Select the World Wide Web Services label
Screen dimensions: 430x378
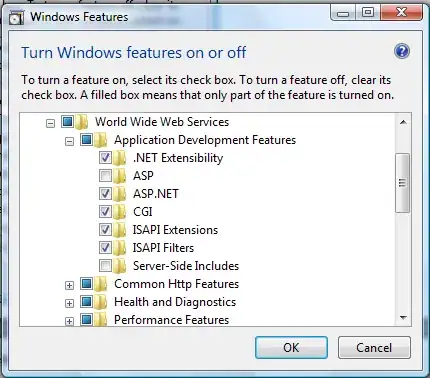point(162,122)
